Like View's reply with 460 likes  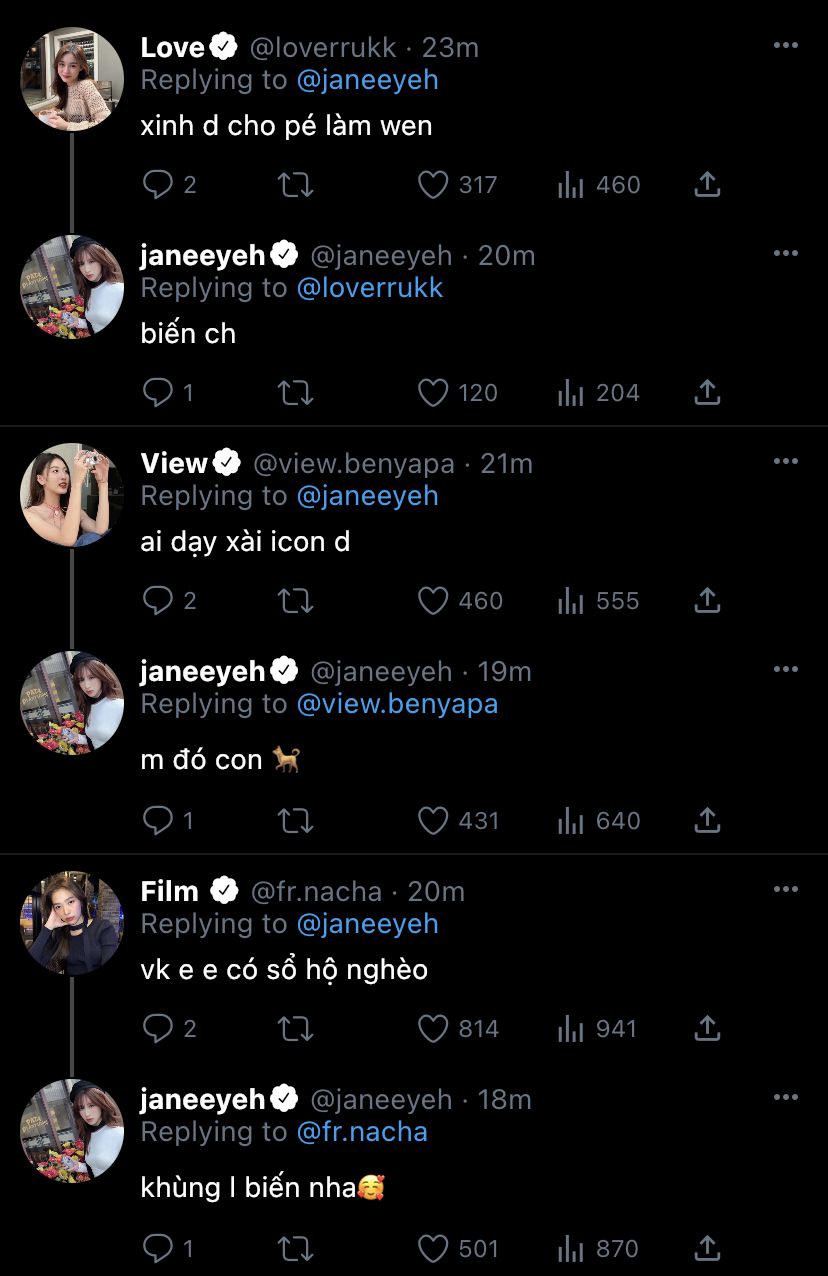433,601
